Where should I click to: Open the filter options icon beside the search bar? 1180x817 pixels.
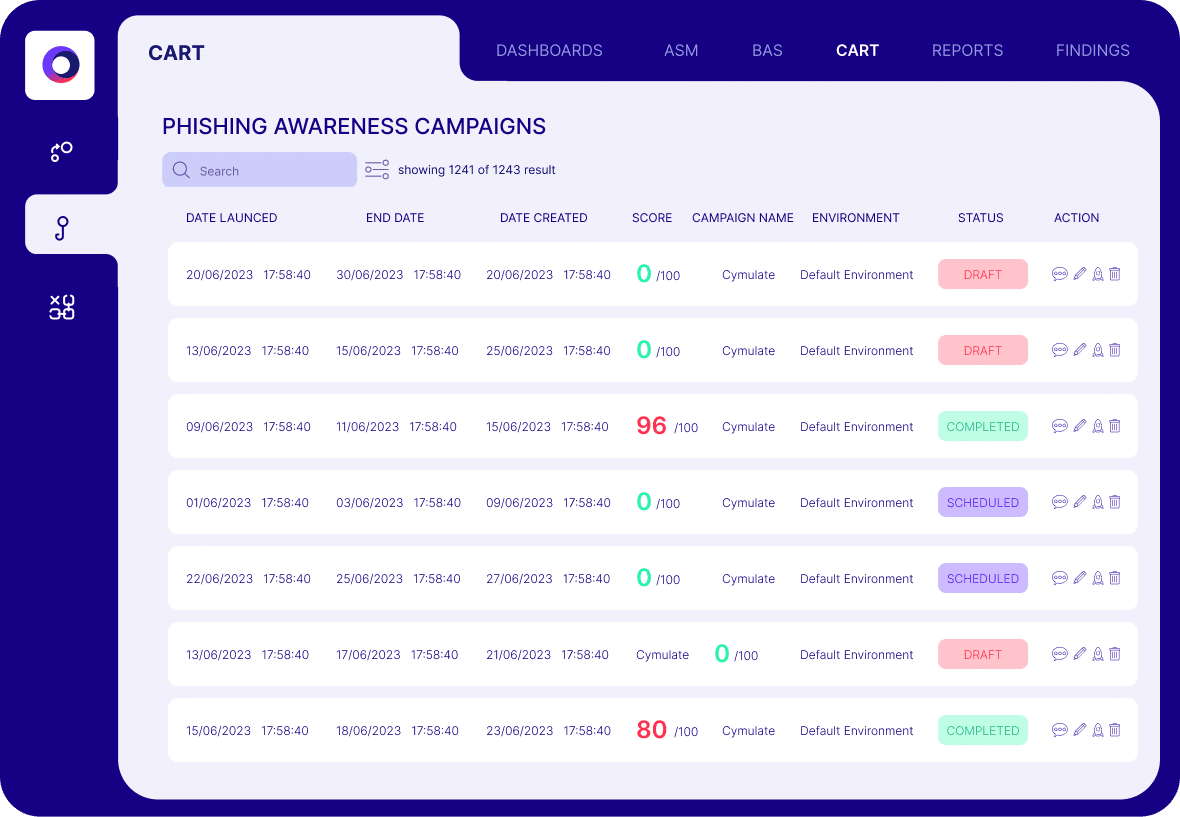[377, 169]
